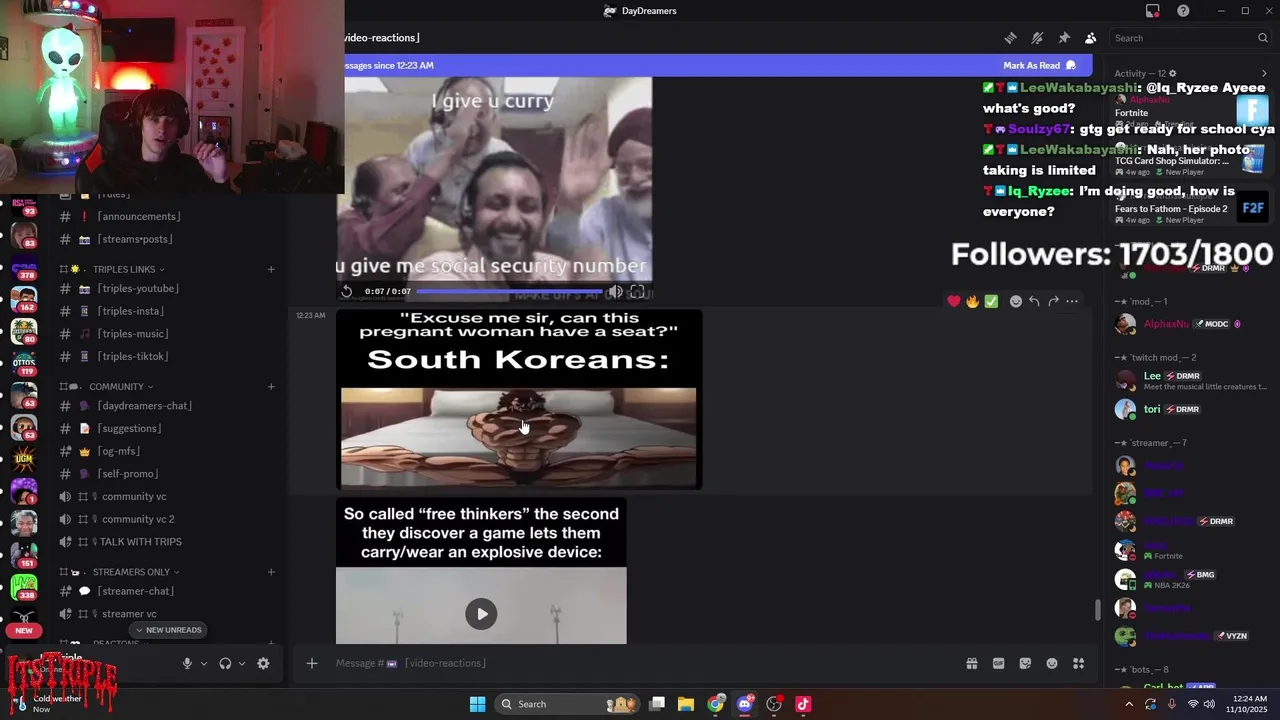Viewport: 1280px width, 720px height.
Task: Toggle microphone mute in user panel
Action: pos(187,663)
